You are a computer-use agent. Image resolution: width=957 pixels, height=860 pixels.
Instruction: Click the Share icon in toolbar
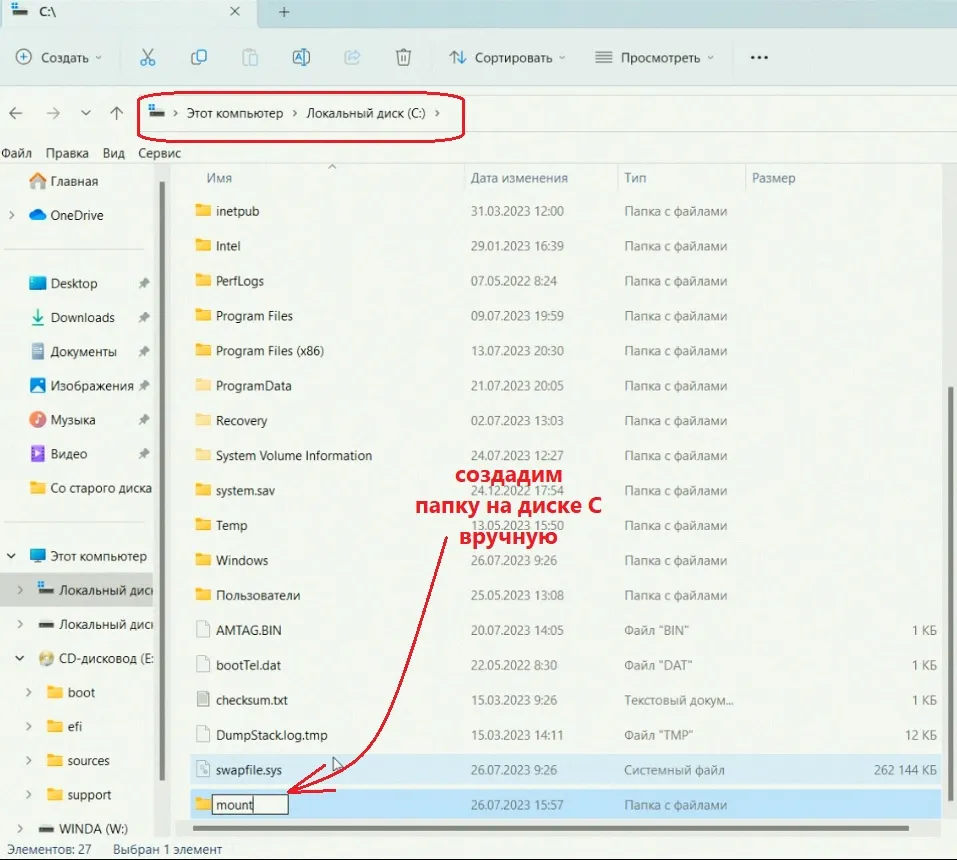point(352,57)
